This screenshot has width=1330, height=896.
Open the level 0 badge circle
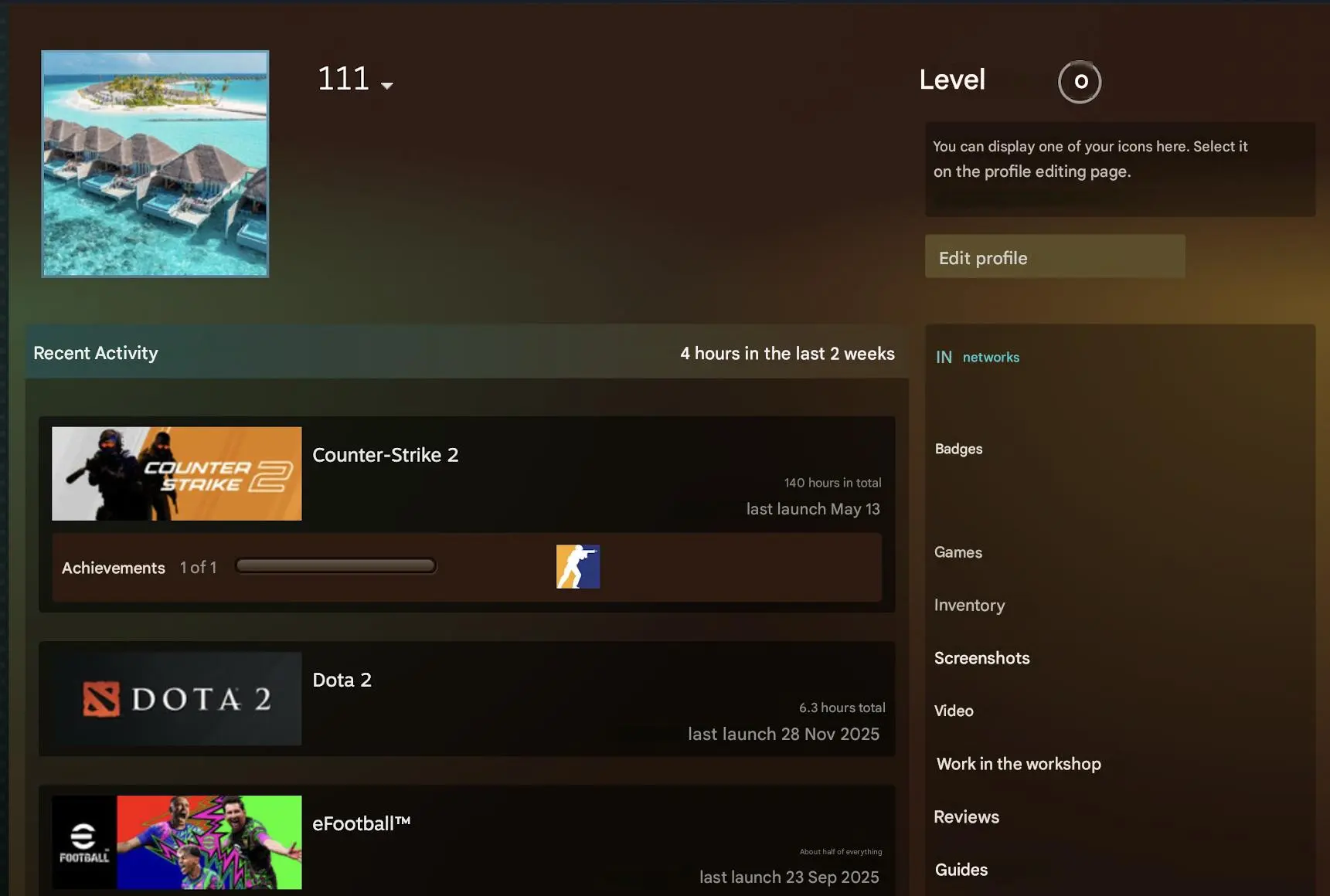coord(1080,82)
